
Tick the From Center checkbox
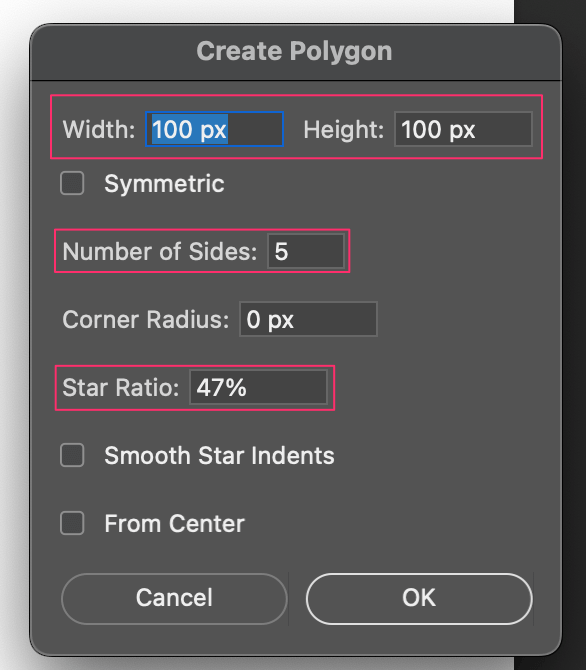coord(72,523)
